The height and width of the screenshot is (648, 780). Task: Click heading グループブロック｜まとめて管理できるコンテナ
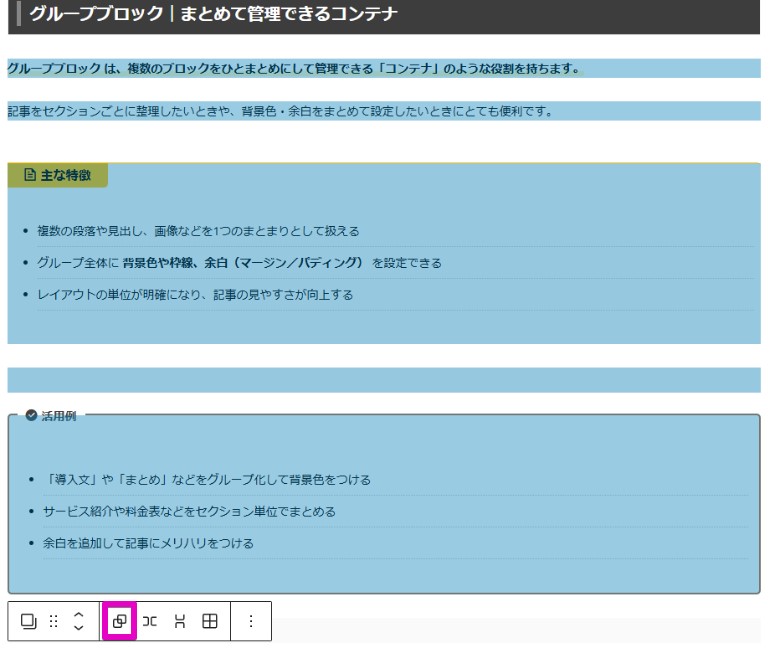tap(214, 13)
